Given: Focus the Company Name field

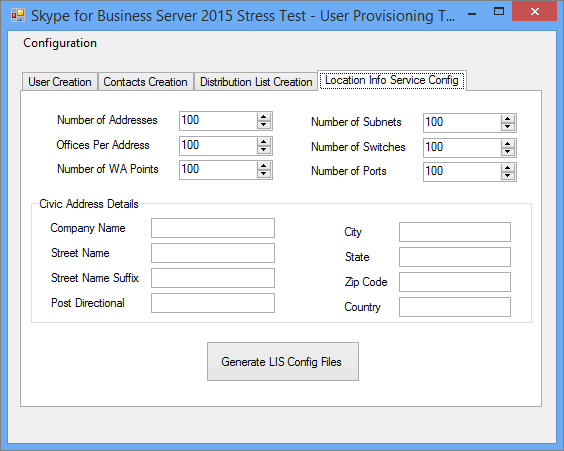Looking at the screenshot, I should pyautogui.click(x=213, y=228).
